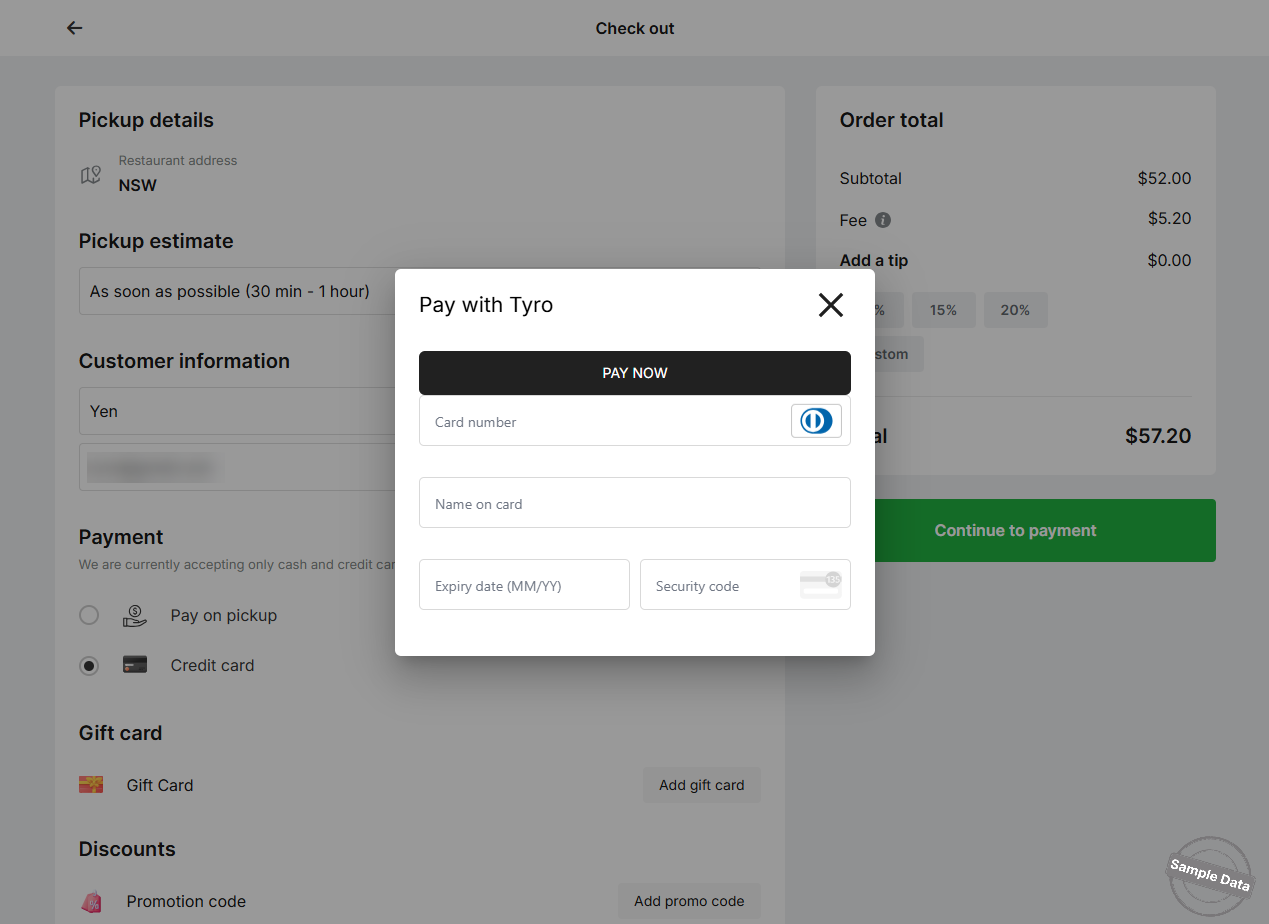Screen dimensions: 1269x924
Task: Click the Add gift card button
Action: click(701, 785)
